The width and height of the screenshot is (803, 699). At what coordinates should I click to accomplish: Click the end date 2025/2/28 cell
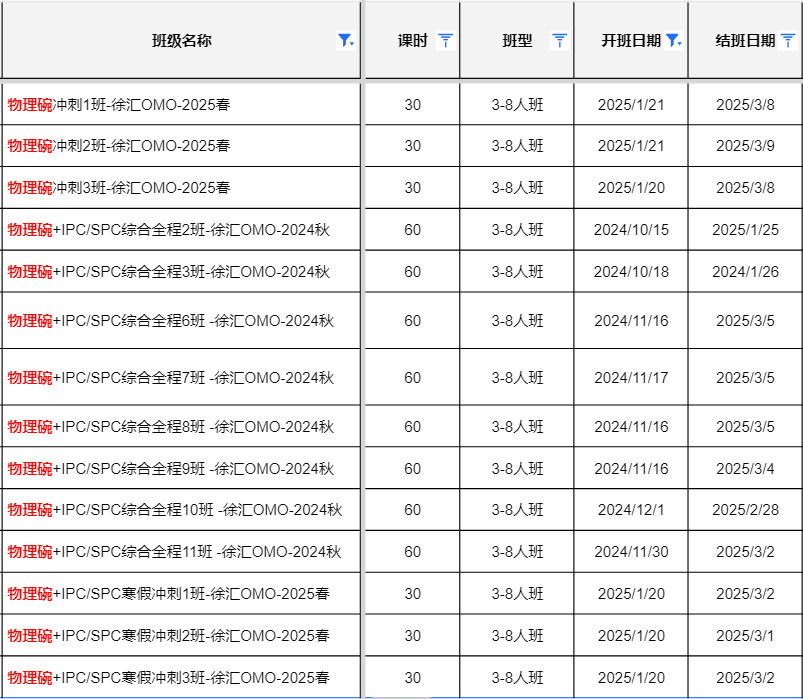pyautogui.click(x=745, y=510)
